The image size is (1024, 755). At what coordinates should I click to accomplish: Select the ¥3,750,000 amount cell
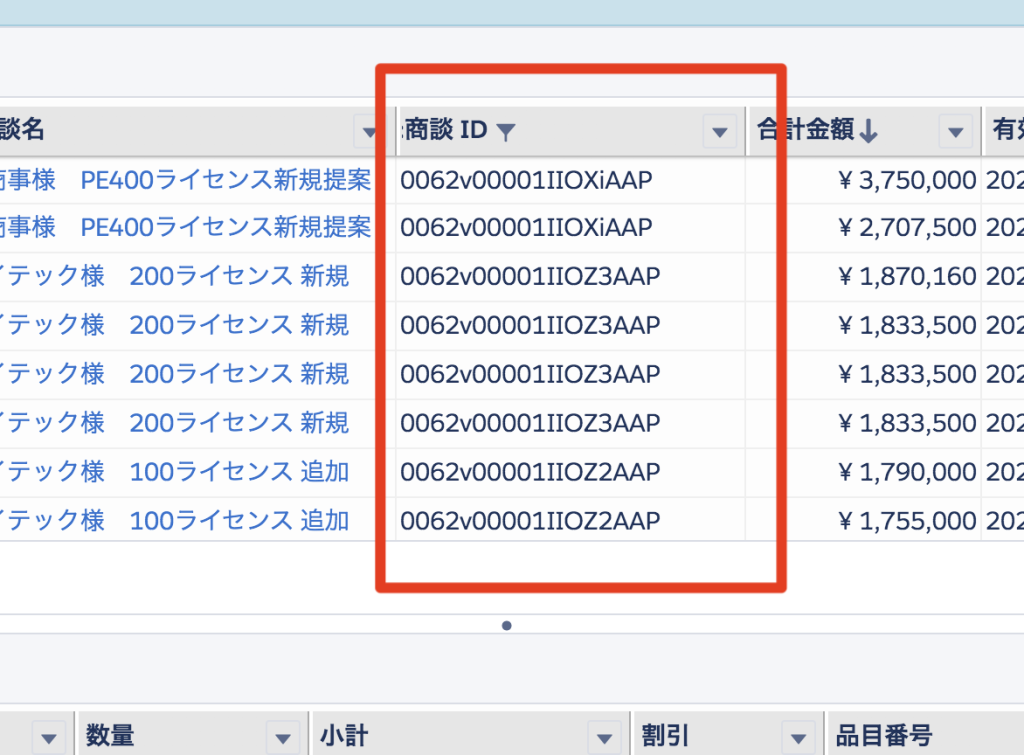click(906, 180)
